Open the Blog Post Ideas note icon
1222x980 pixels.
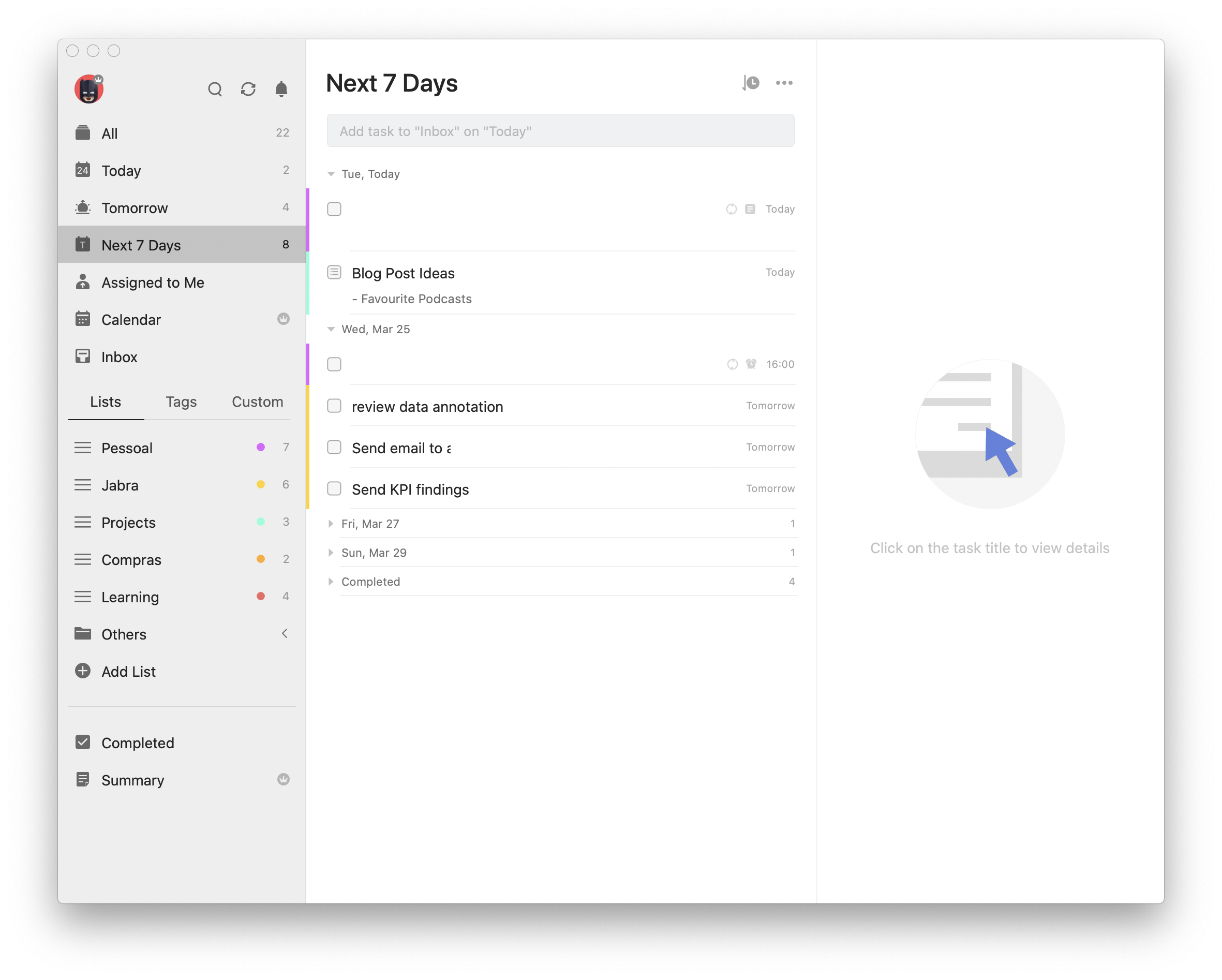pyautogui.click(x=334, y=273)
